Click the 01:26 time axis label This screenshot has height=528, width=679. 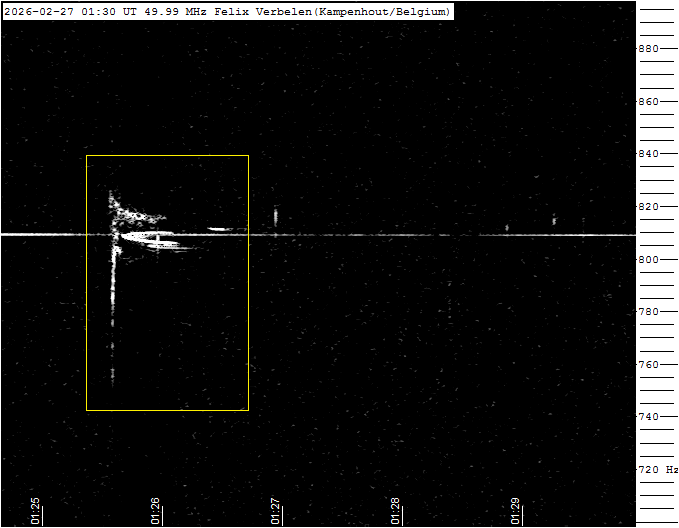click(x=156, y=510)
